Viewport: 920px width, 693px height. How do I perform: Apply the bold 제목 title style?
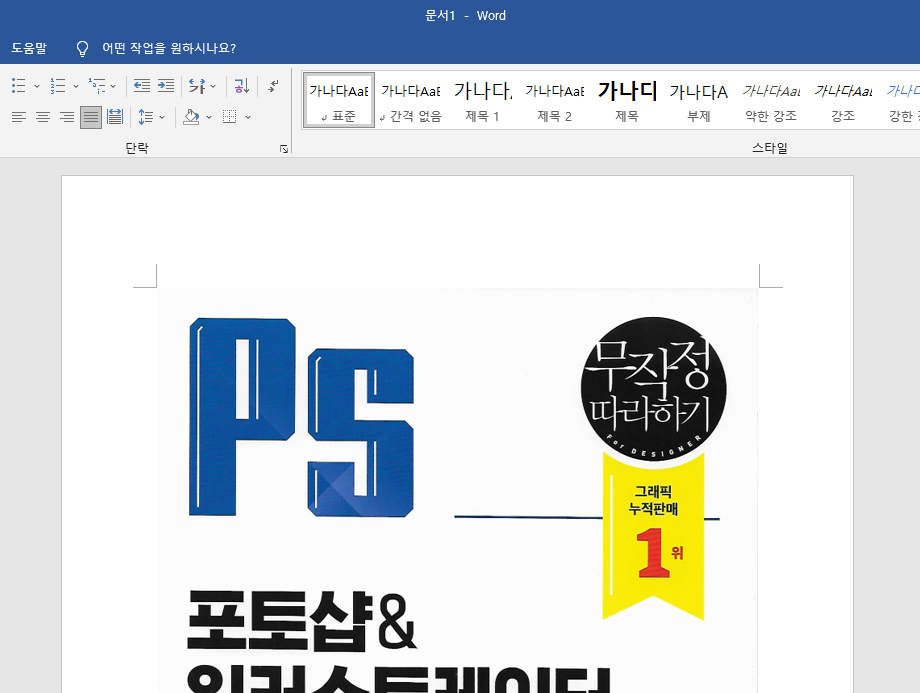627,100
